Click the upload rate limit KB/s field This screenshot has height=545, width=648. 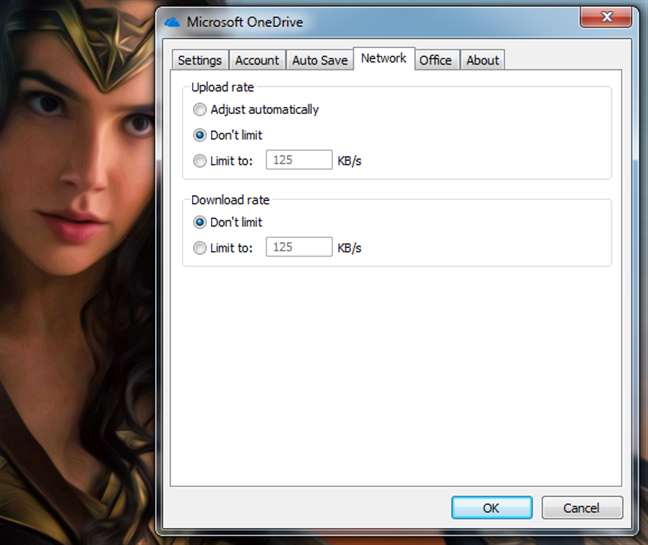(299, 160)
